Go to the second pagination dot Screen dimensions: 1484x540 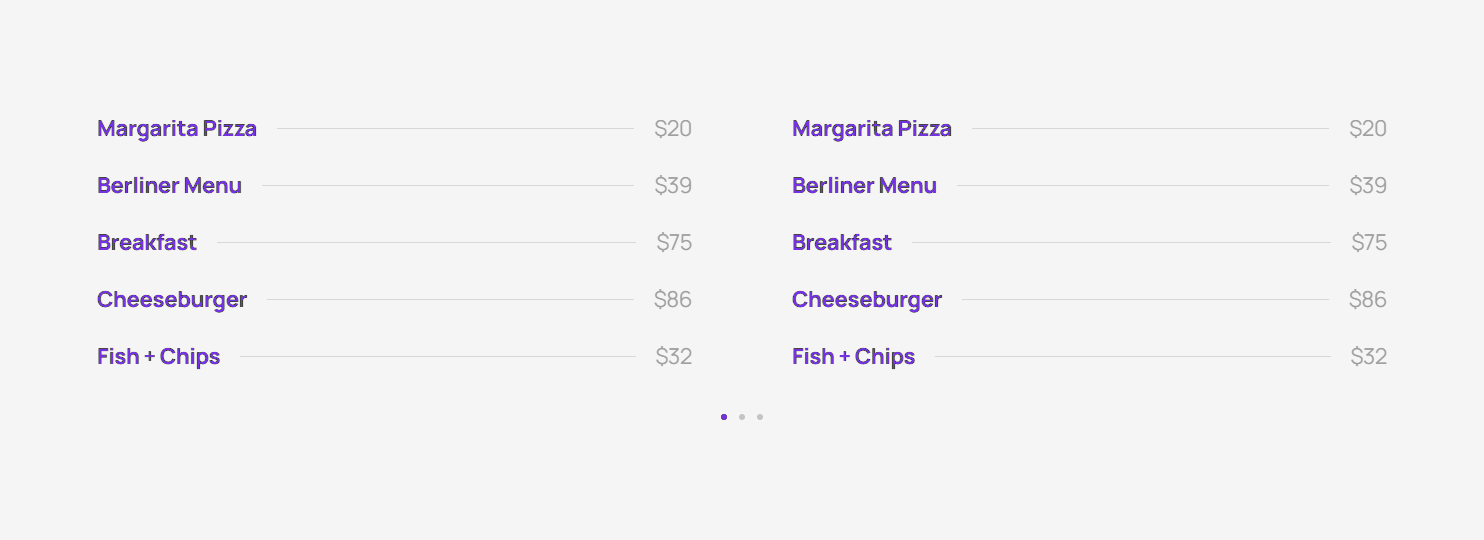[x=742, y=417]
